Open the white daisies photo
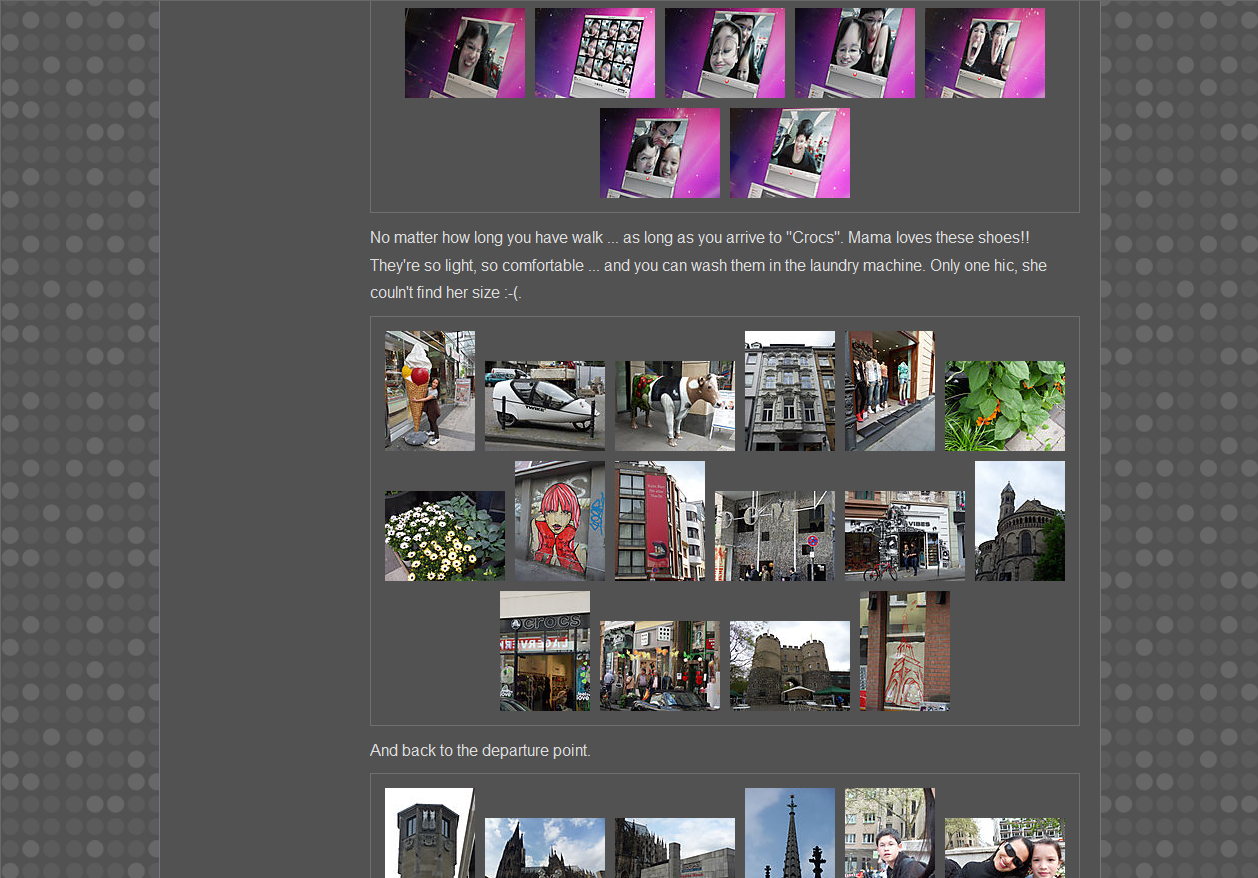This screenshot has width=1258, height=878. (444, 535)
